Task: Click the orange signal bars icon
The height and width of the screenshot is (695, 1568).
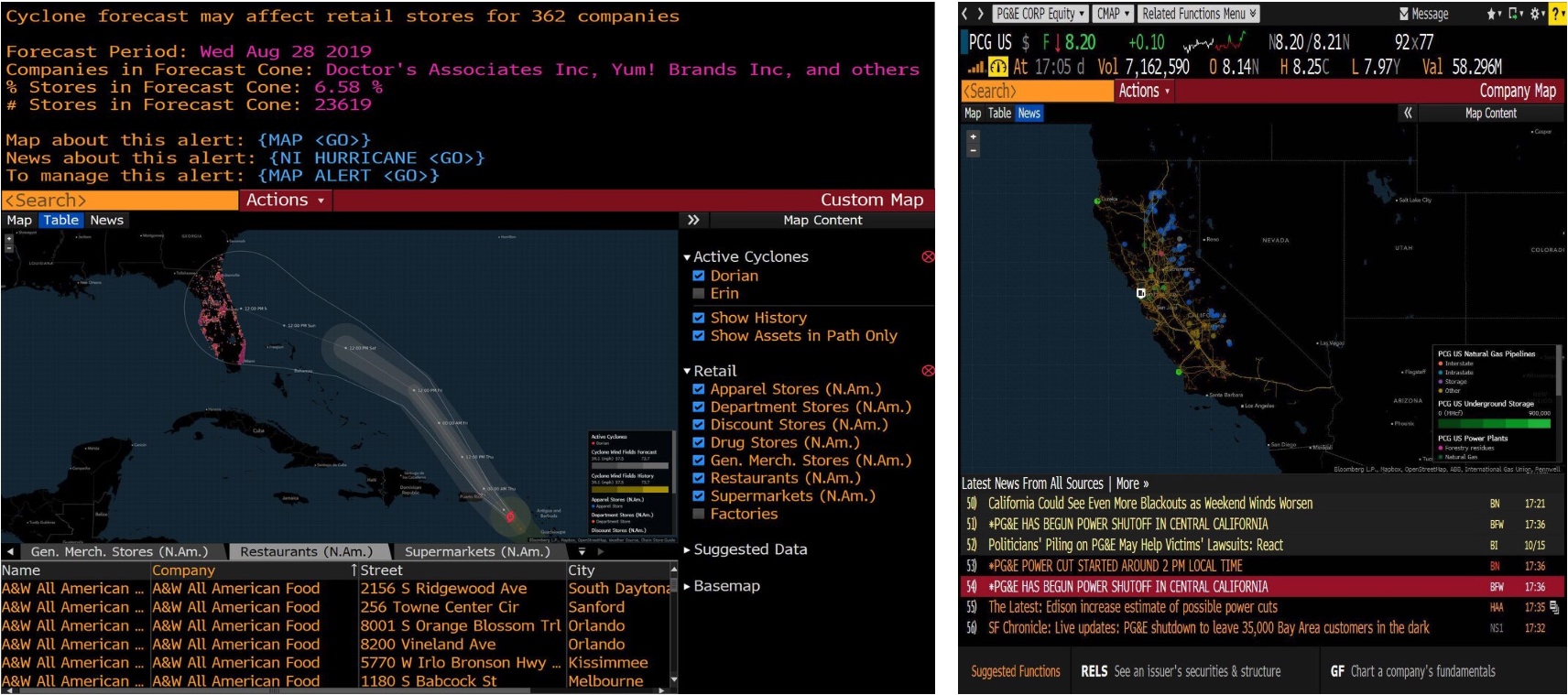Action: 976,67
